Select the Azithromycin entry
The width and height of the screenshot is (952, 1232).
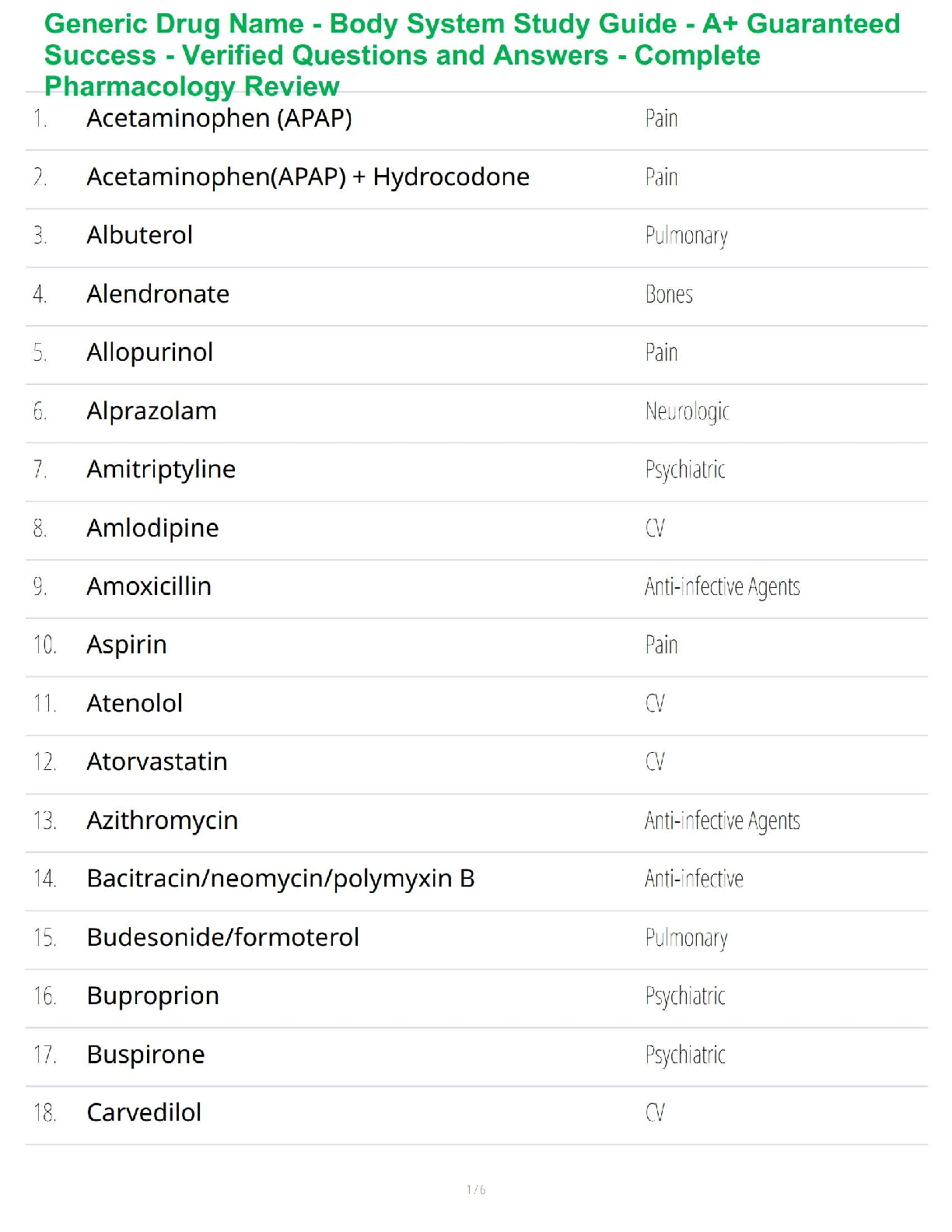point(163,821)
